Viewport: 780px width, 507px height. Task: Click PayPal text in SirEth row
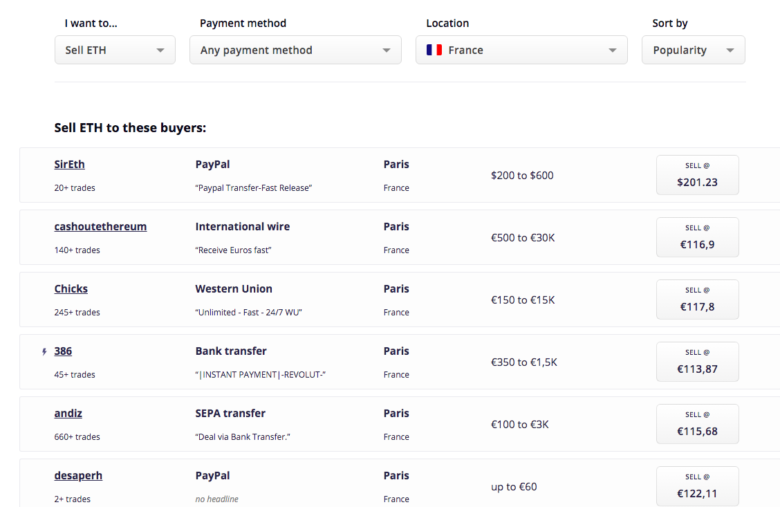point(212,164)
